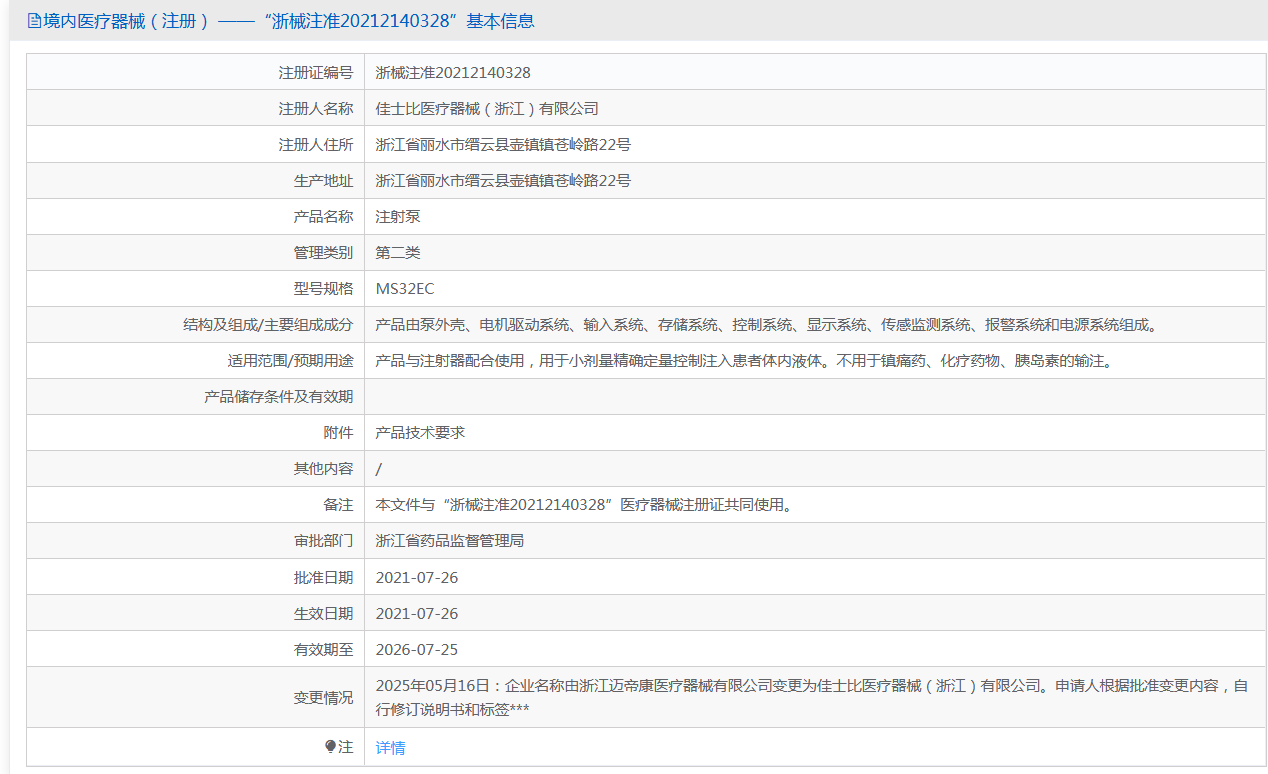Viewport: 1268px width, 774px height.
Task: Click the 管理类别 label
Action: [323, 253]
